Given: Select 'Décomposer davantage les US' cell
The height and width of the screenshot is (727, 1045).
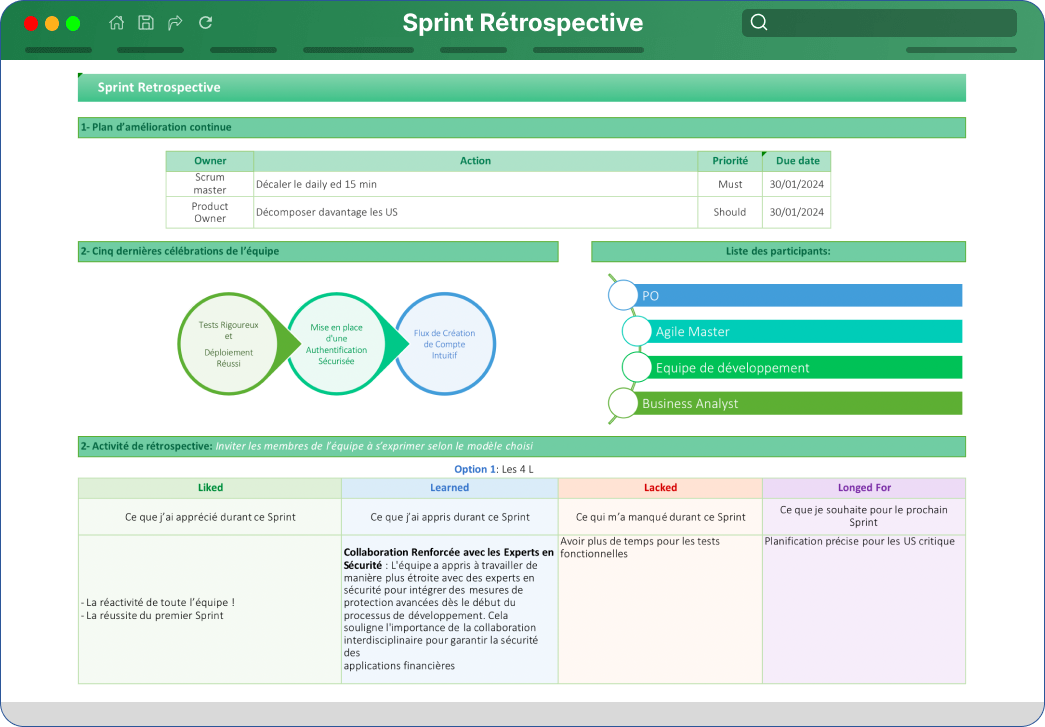Looking at the screenshot, I should [475, 212].
